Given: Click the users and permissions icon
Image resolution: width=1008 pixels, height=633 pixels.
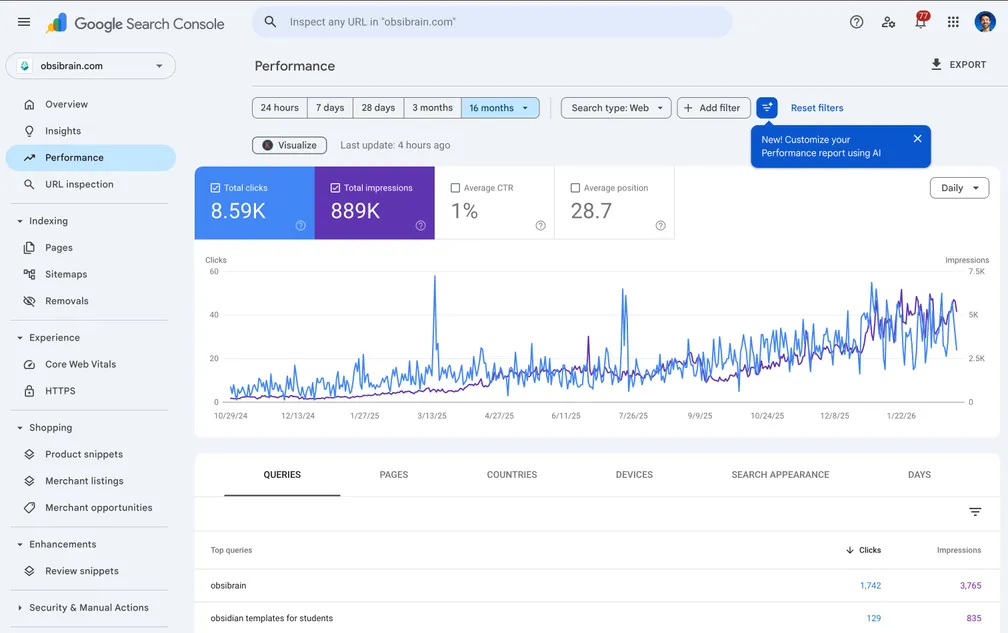Looking at the screenshot, I should pos(888,22).
